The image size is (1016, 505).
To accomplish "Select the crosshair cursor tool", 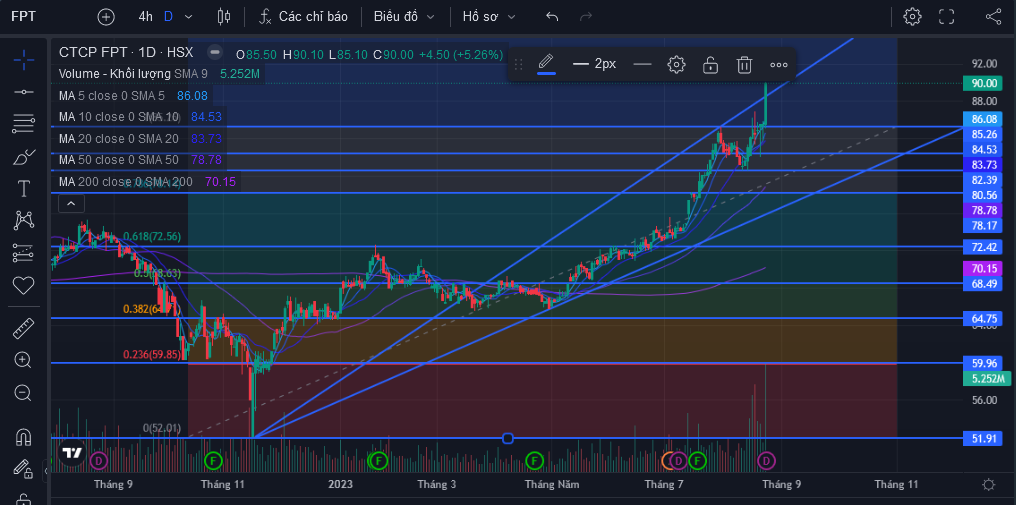I will coord(24,60).
